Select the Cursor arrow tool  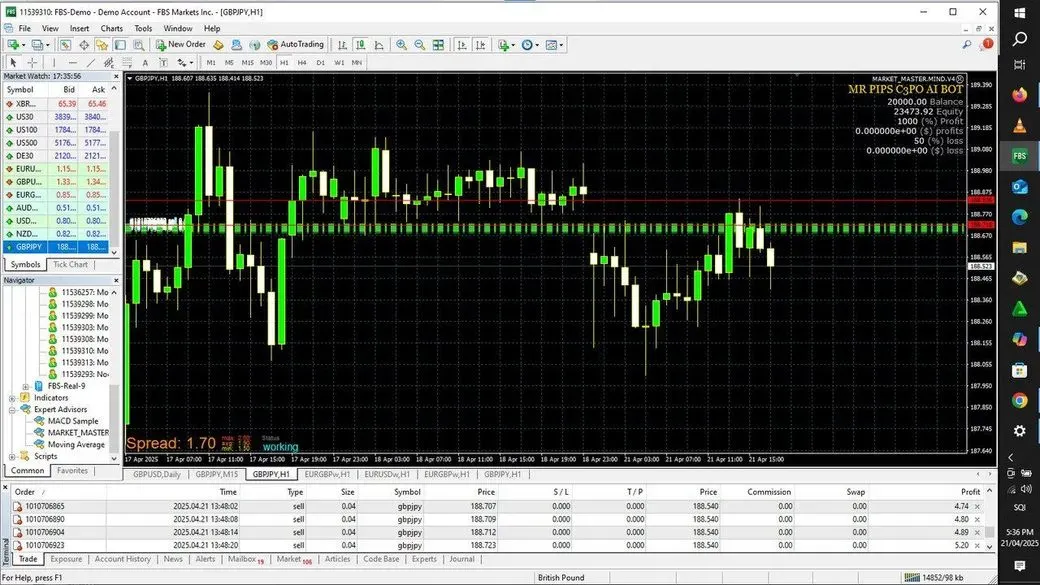[13, 62]
